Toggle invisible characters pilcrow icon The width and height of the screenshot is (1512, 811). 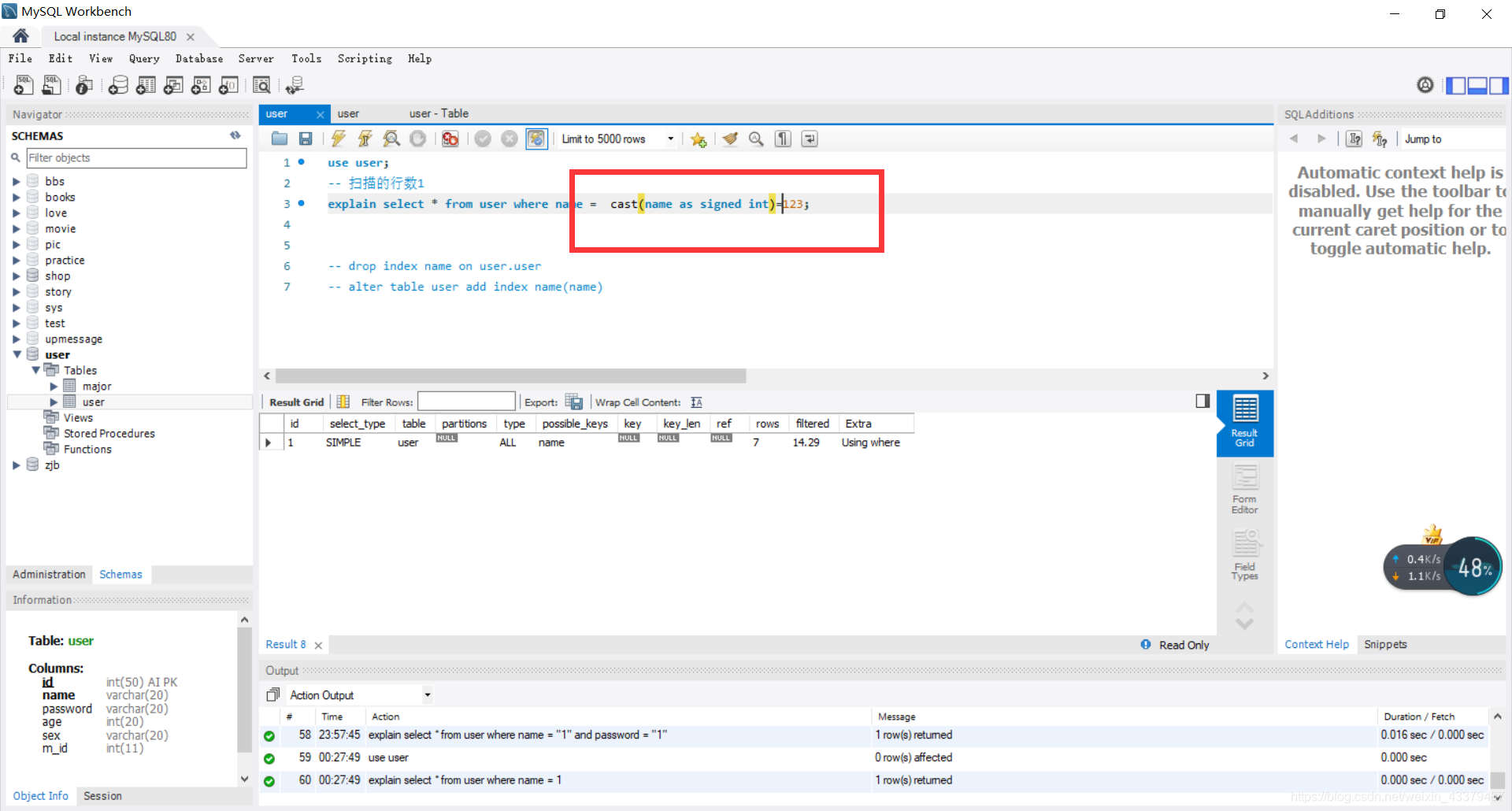(783, 139)
